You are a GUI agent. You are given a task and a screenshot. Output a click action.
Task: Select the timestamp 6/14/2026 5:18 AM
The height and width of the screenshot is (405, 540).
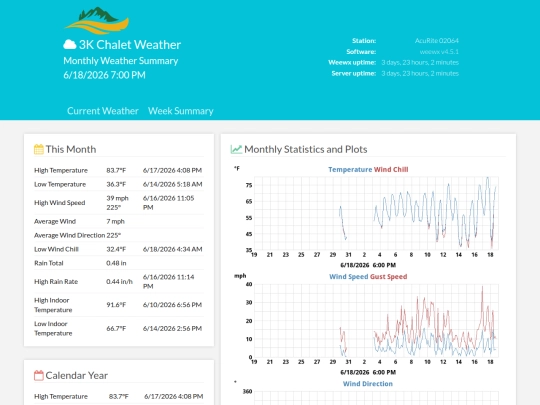[172, 184]
